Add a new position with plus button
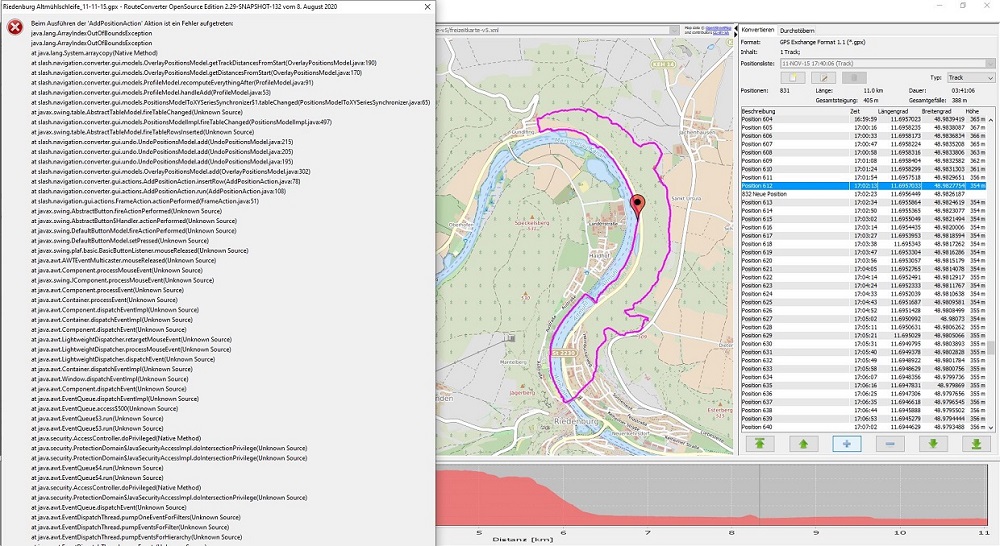The height and width of the screenshot is (546, 1000). (845, 443)
